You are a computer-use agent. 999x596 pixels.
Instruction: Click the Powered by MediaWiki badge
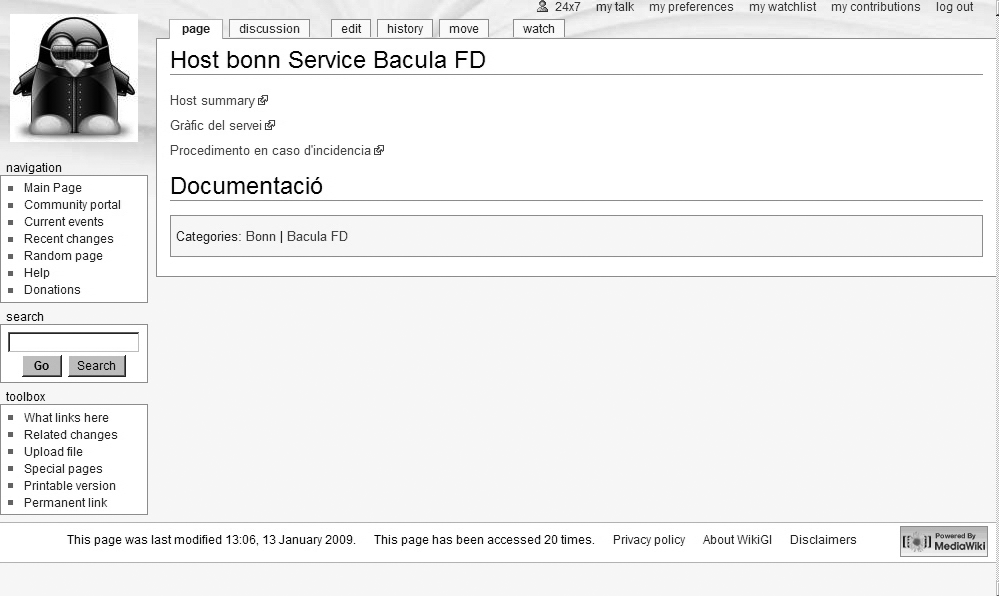coord(943,541)
